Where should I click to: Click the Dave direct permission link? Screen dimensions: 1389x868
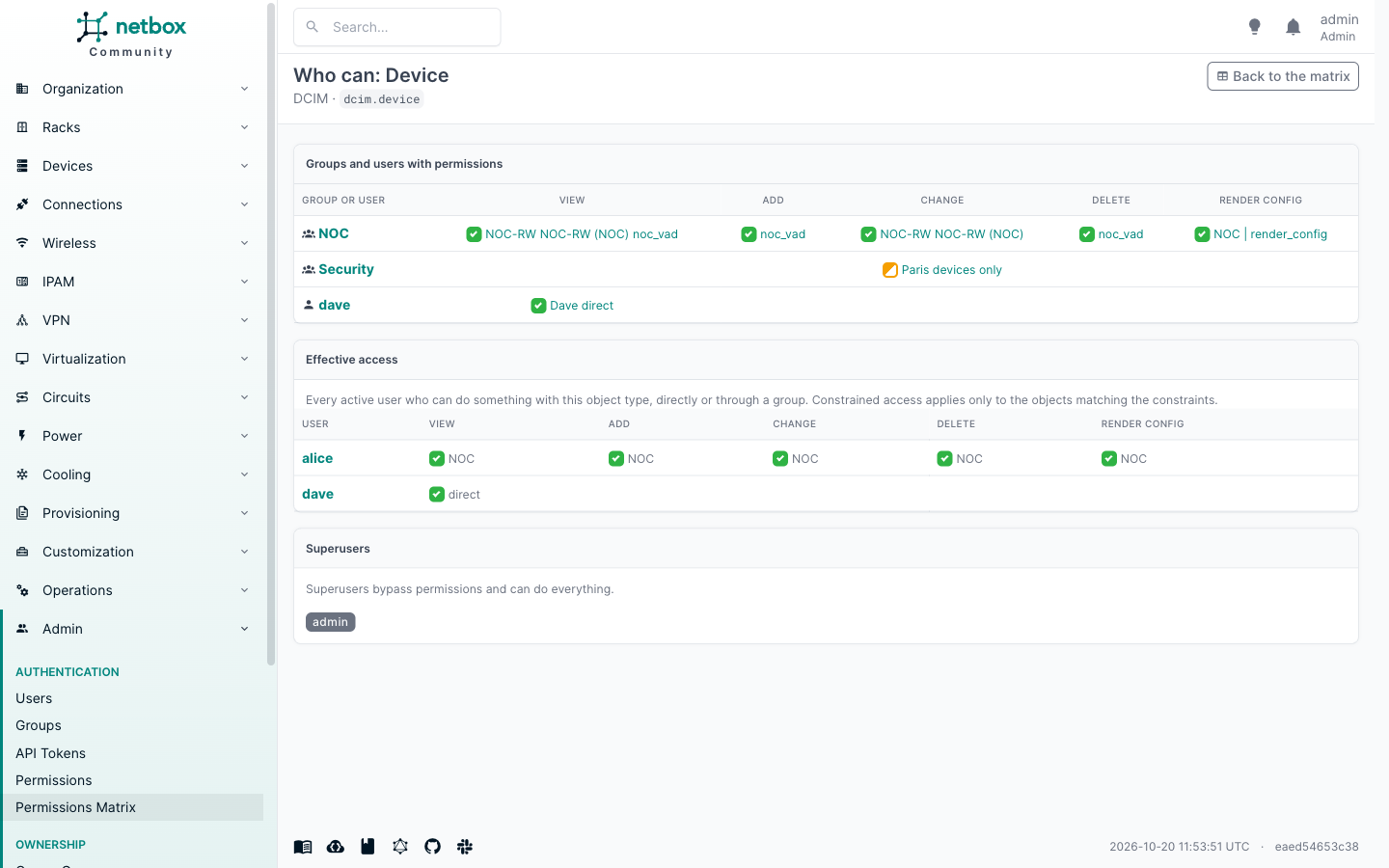pyautogui.click(x=582, y=306)
